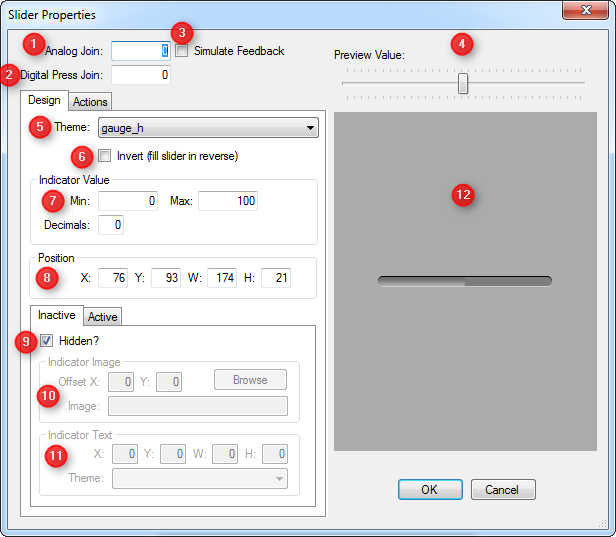Click the Position H height field

tap(275, 277)
